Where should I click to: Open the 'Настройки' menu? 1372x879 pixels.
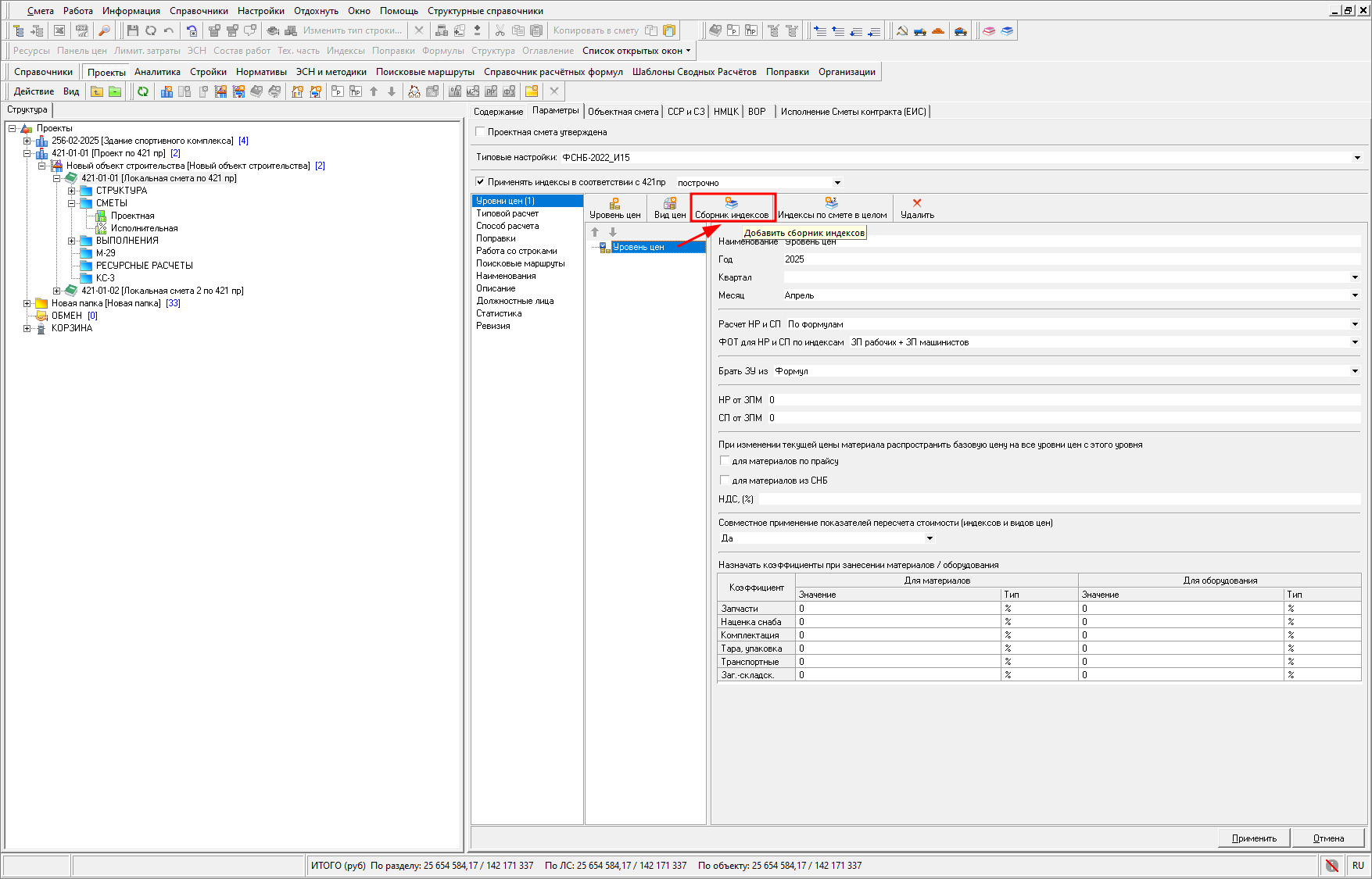pos(260,11)
